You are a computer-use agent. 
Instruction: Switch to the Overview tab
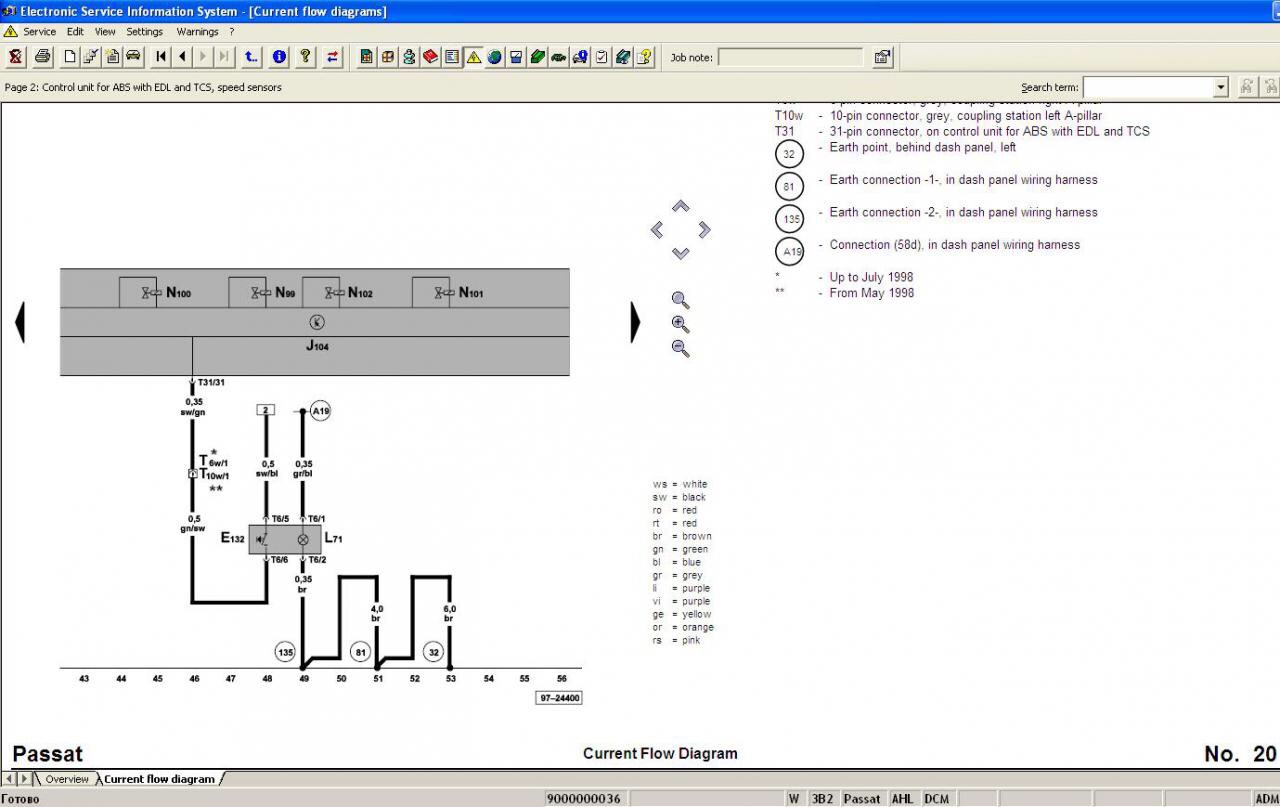click(67, 779)
